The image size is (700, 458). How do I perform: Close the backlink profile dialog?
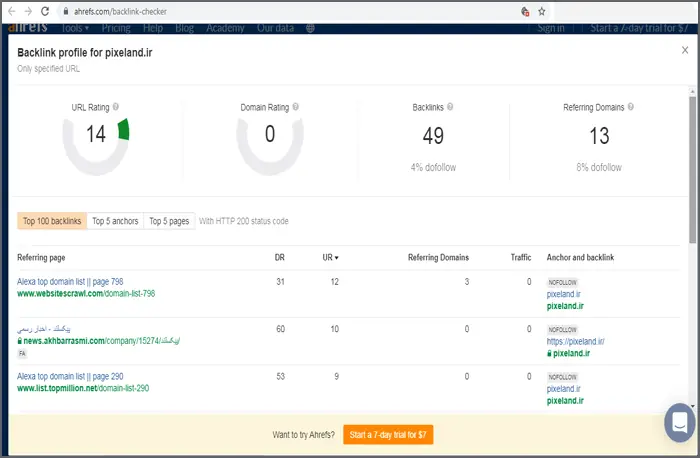685,50
